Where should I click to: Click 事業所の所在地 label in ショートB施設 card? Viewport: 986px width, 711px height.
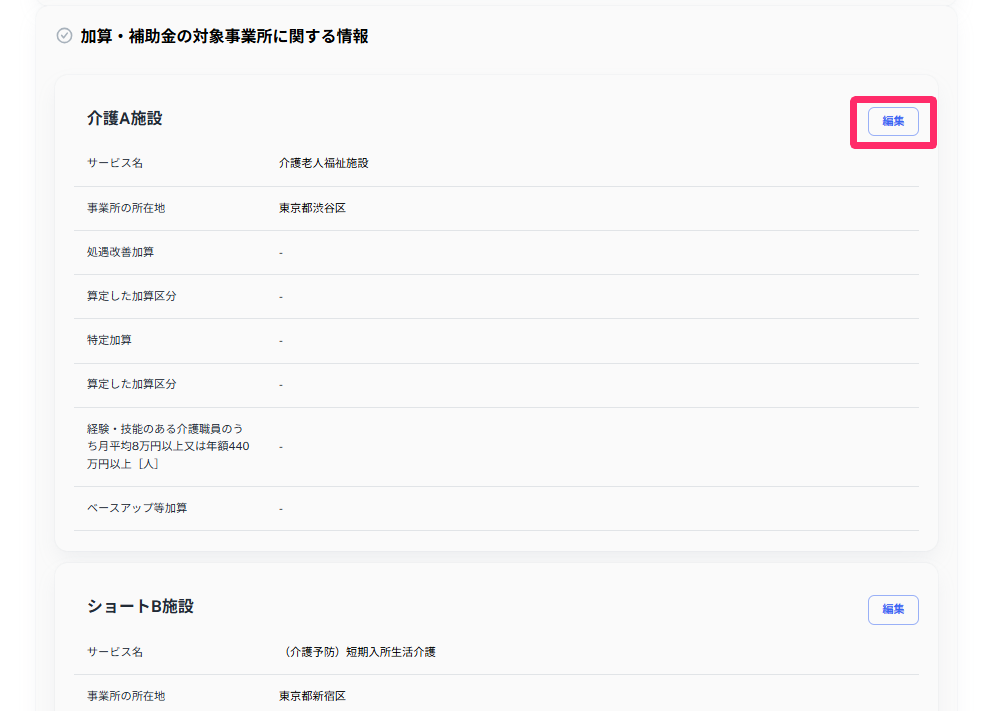[x=126, y=696]
